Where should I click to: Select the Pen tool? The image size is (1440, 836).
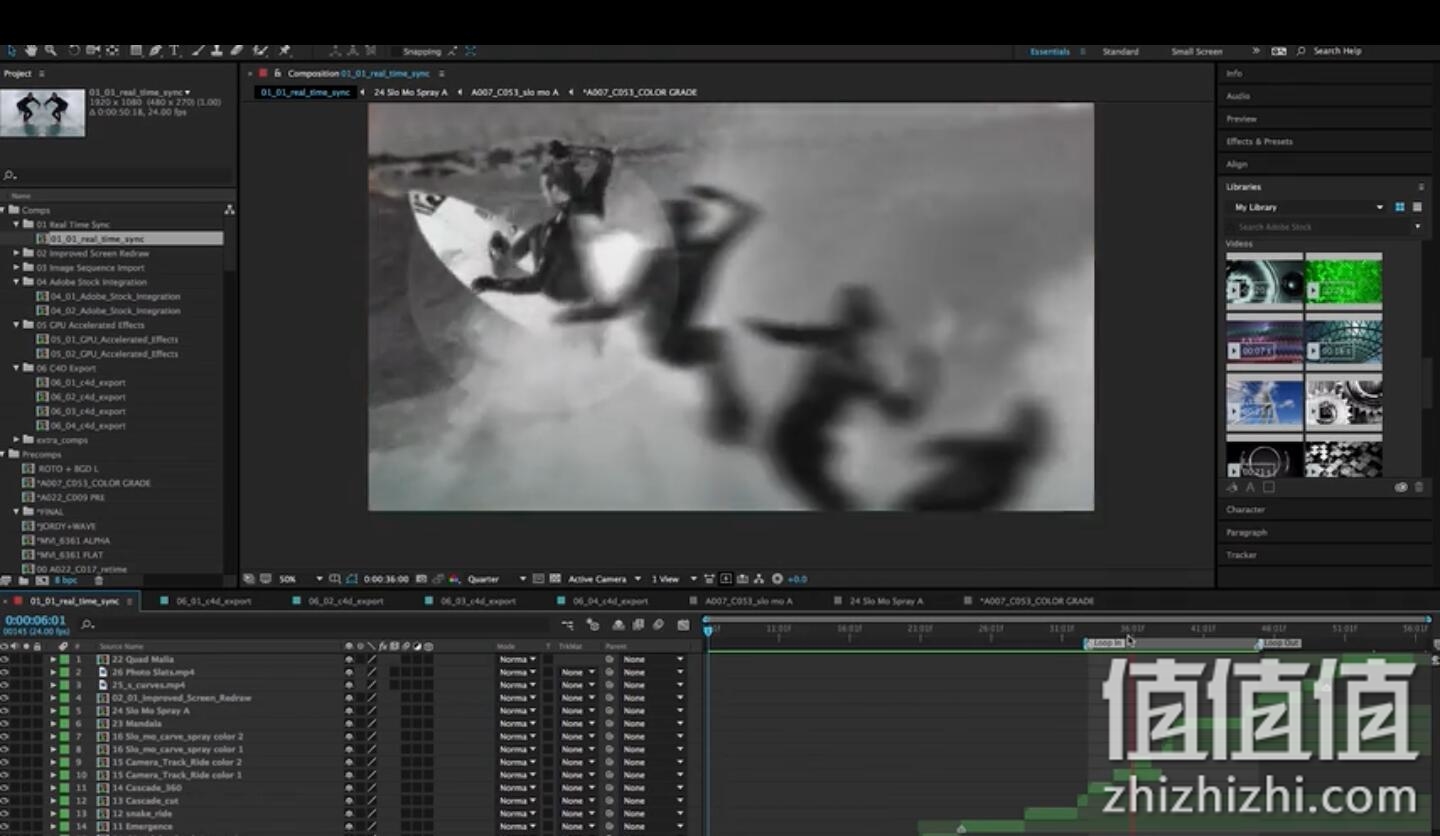click(155, 51)
